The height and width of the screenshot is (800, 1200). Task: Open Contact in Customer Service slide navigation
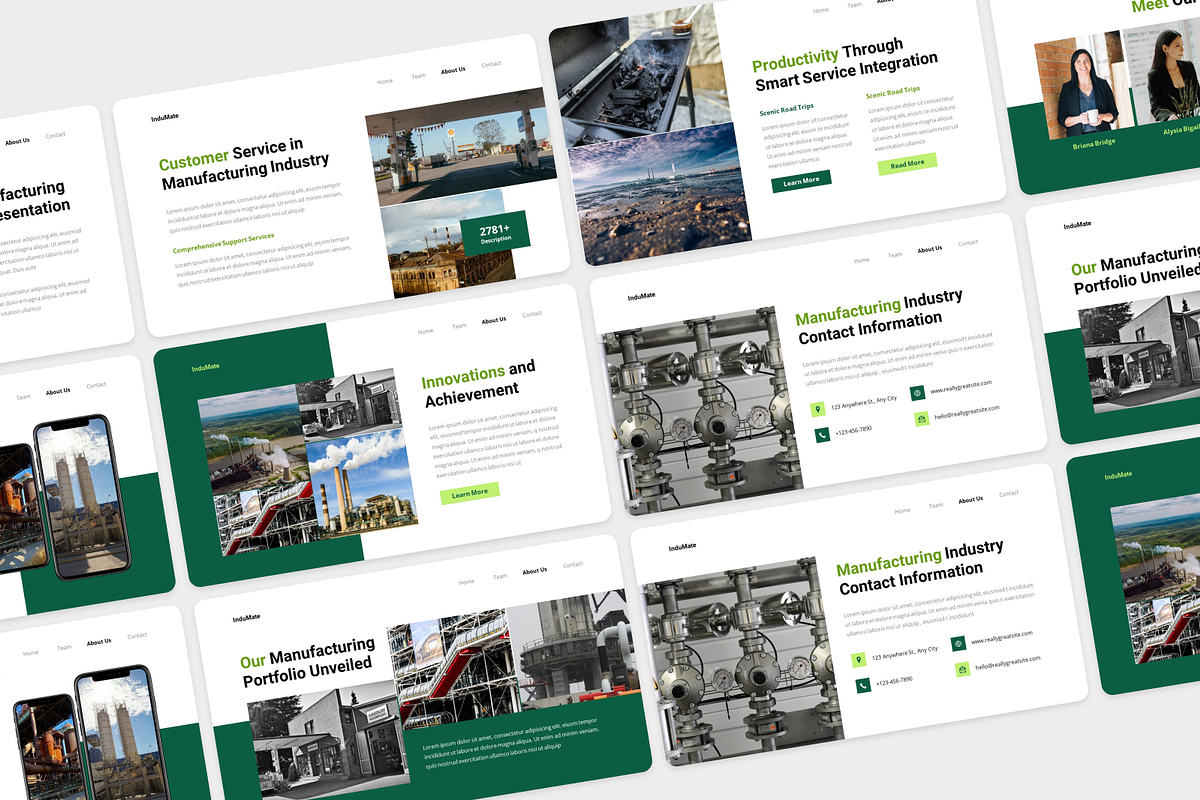click(x=491, y=64)
